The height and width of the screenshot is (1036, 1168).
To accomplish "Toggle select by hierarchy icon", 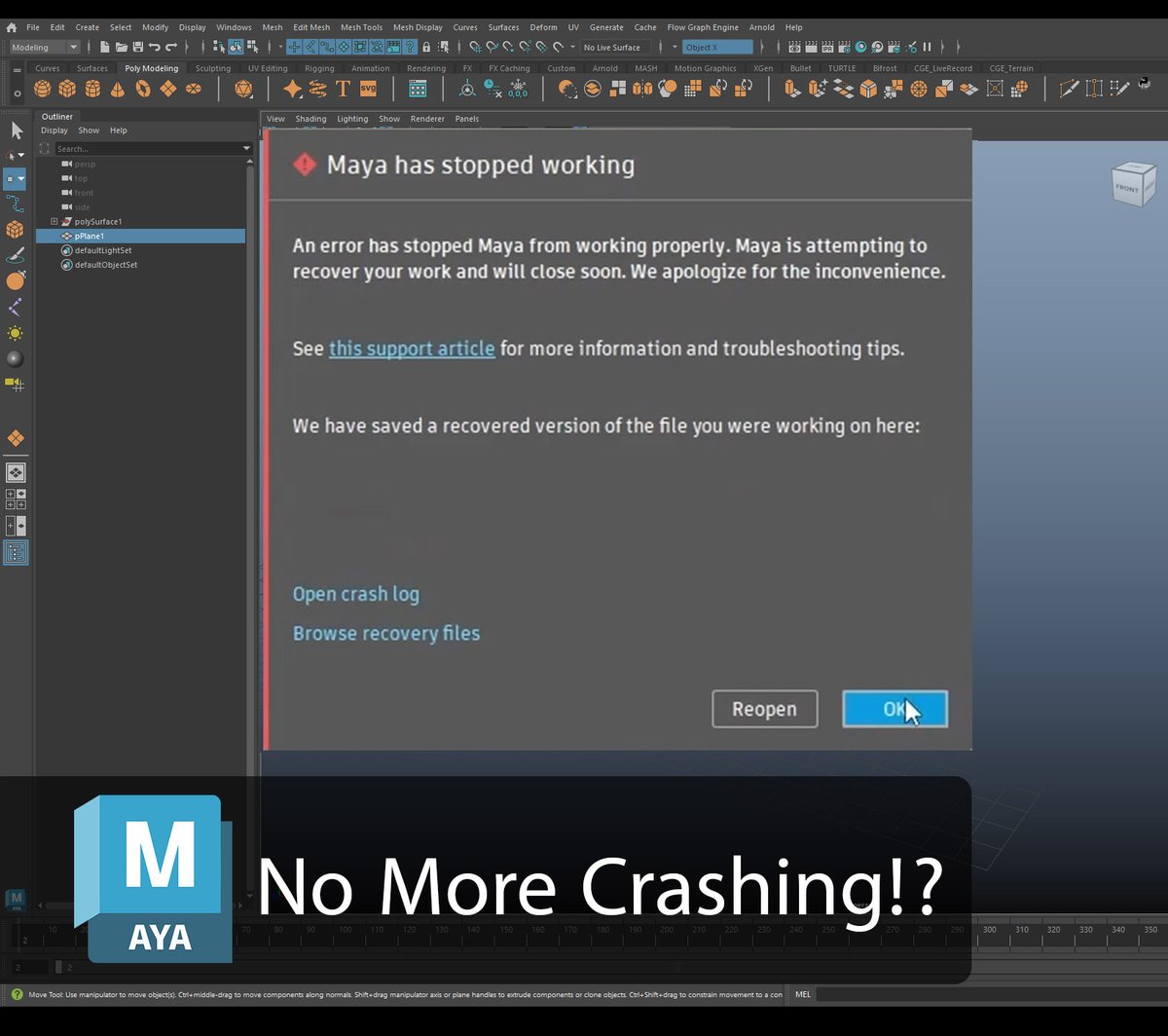I will pyautogui.click(x=220, y=47).
